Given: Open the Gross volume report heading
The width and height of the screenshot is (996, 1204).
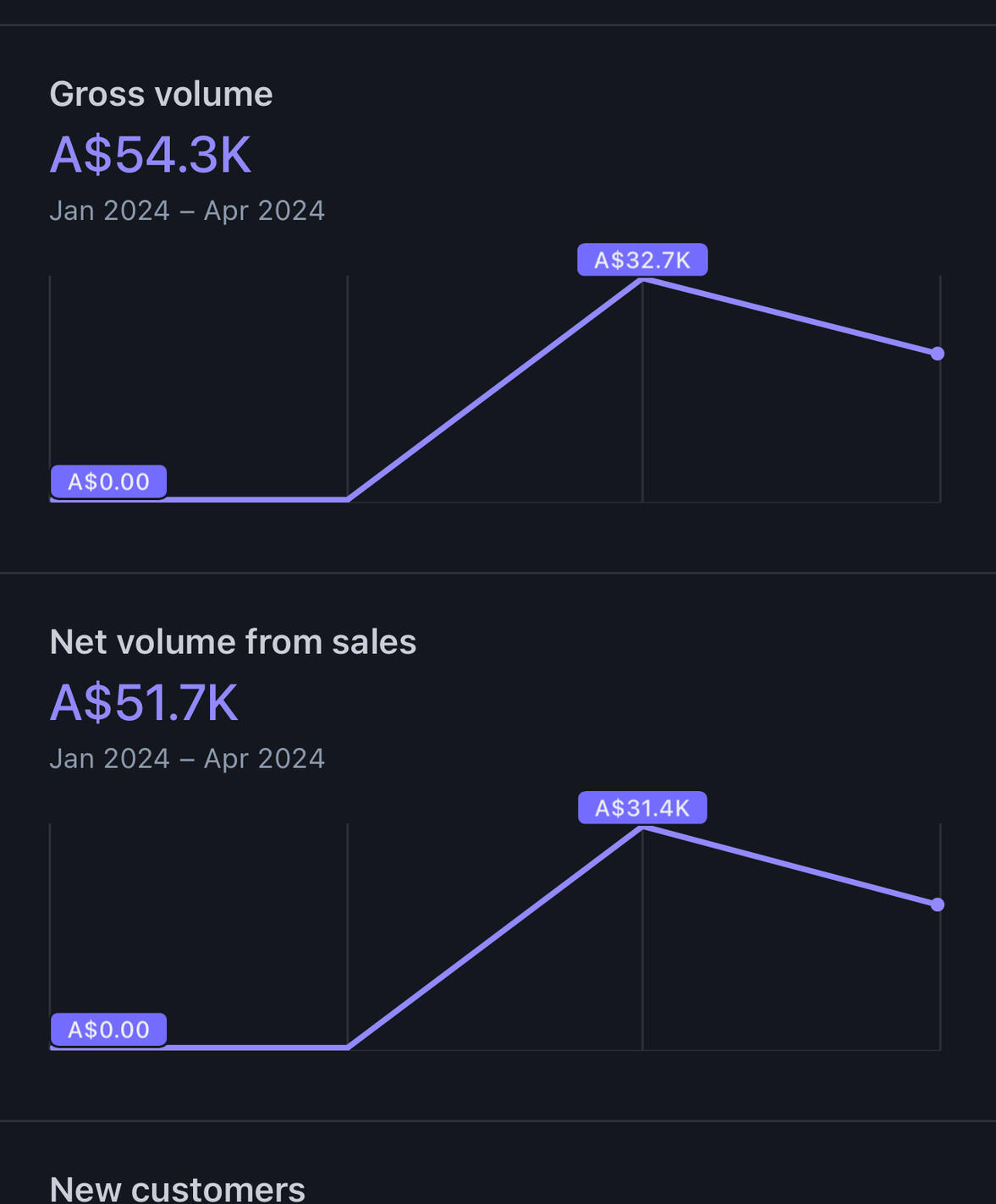Looking at the screenshot, I should [161, 94].
